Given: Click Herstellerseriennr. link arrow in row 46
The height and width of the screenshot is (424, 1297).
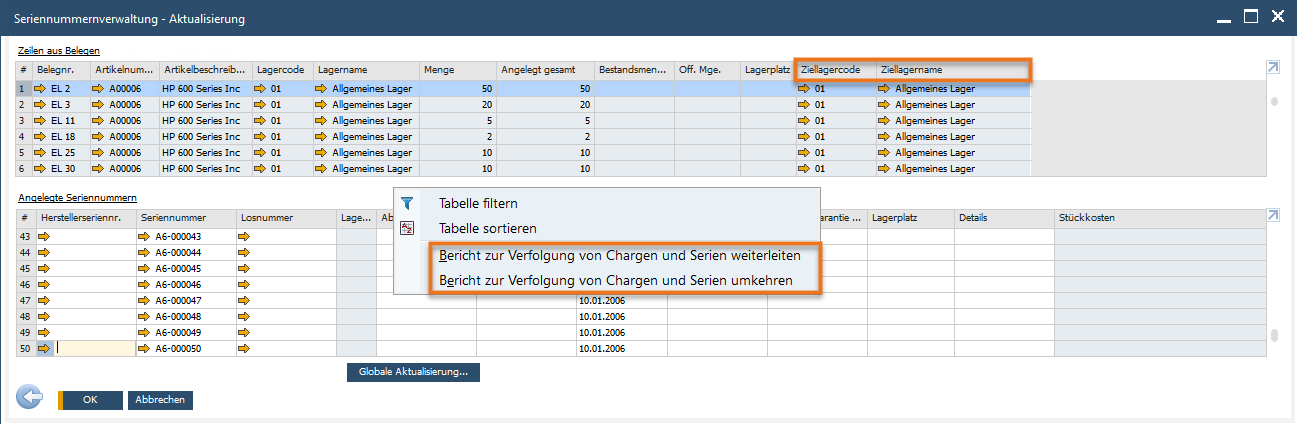Looking at the screenshot, I should tap(44, 285).
